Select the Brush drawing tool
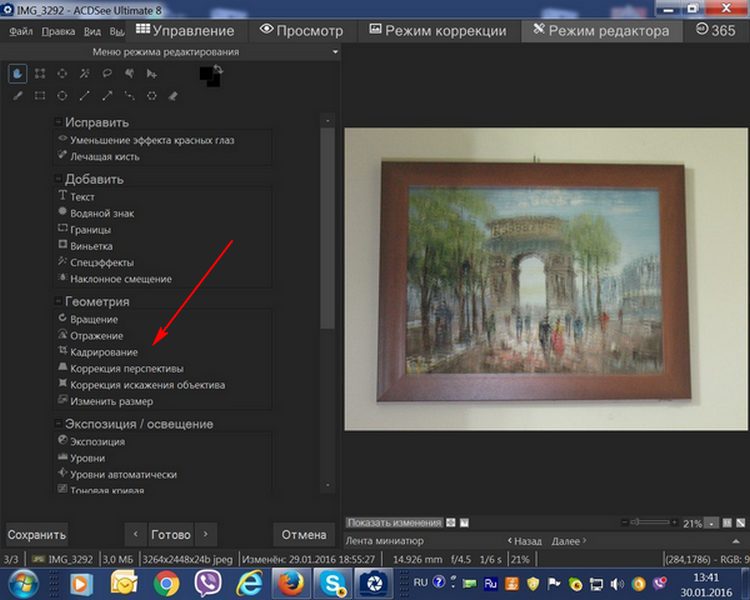 pos(18,96)
